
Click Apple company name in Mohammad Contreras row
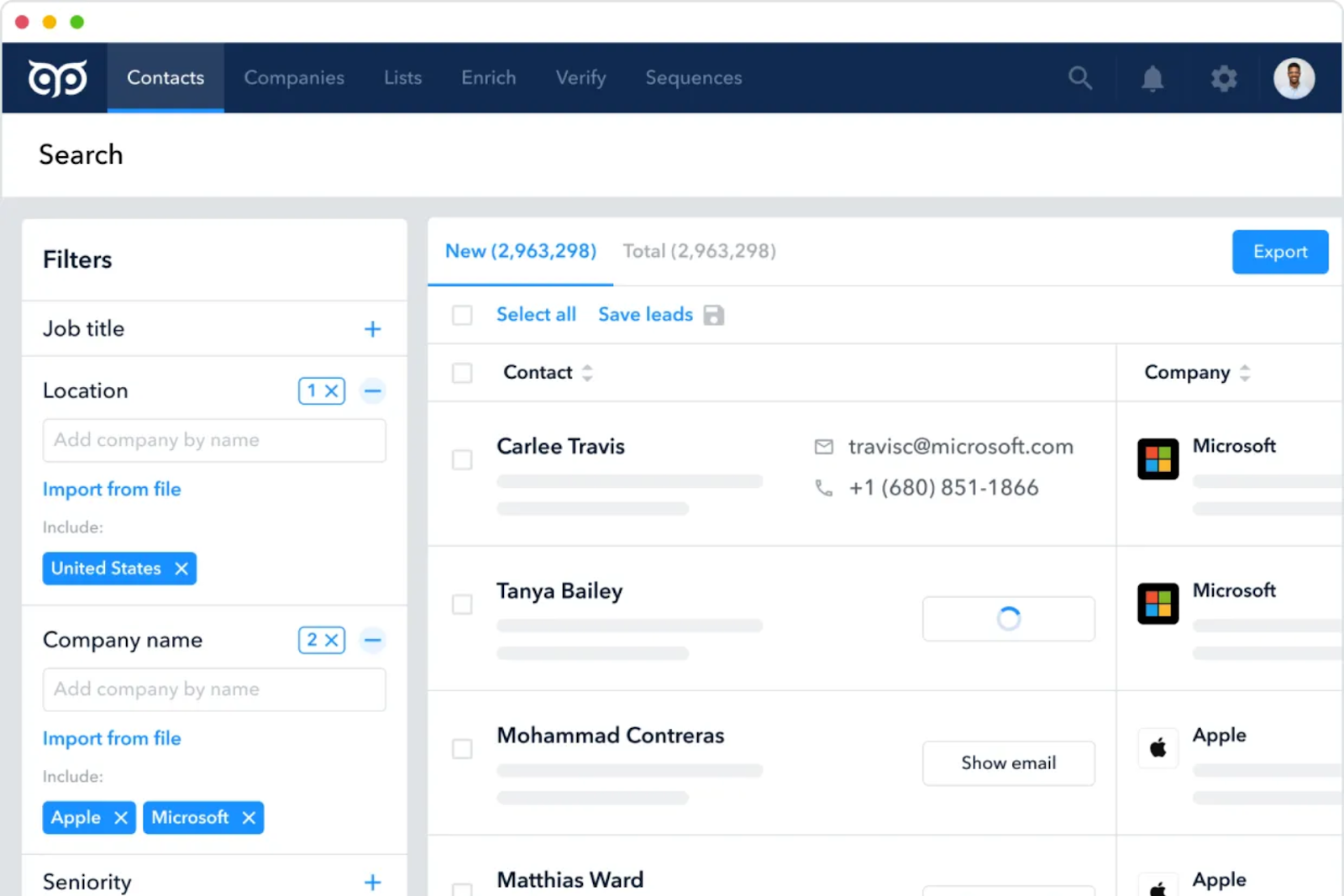[1219, 736]
